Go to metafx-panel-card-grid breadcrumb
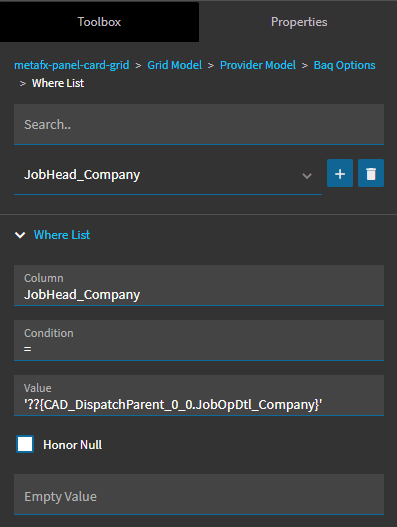 pos(72,65)
